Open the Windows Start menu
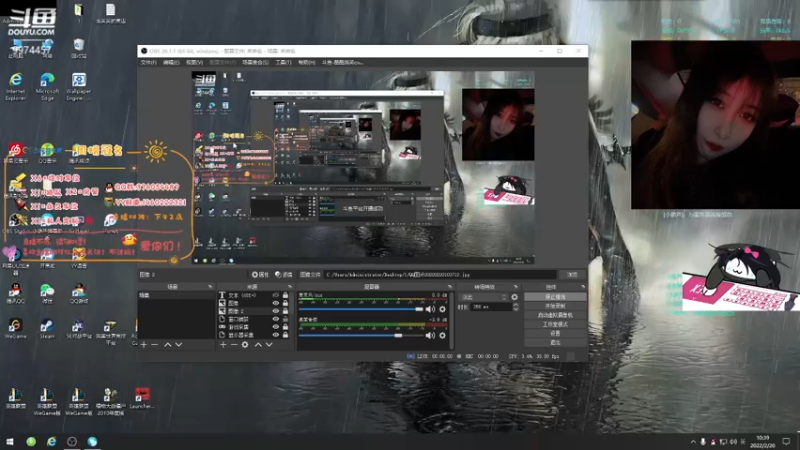Image resolution: width=800 pixels, height=450 pixels. pos(10,441)
